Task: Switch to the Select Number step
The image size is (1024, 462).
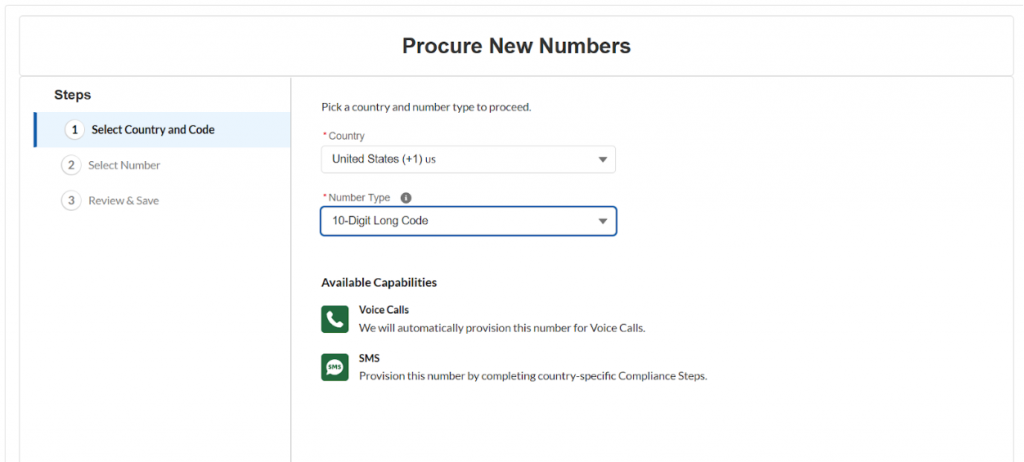Action: [x=124, y=165]
